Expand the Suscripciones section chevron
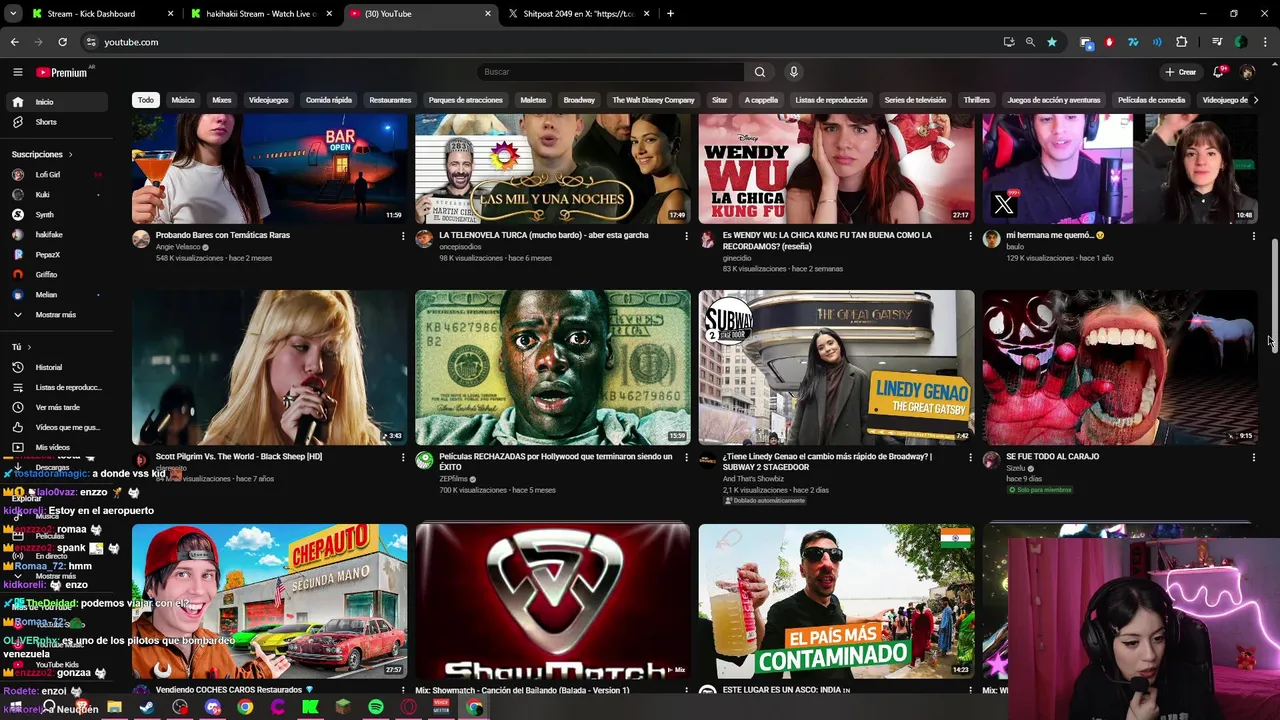This screenshot has width=1280, height=720. pyautogui.click(x=70, y=155)
